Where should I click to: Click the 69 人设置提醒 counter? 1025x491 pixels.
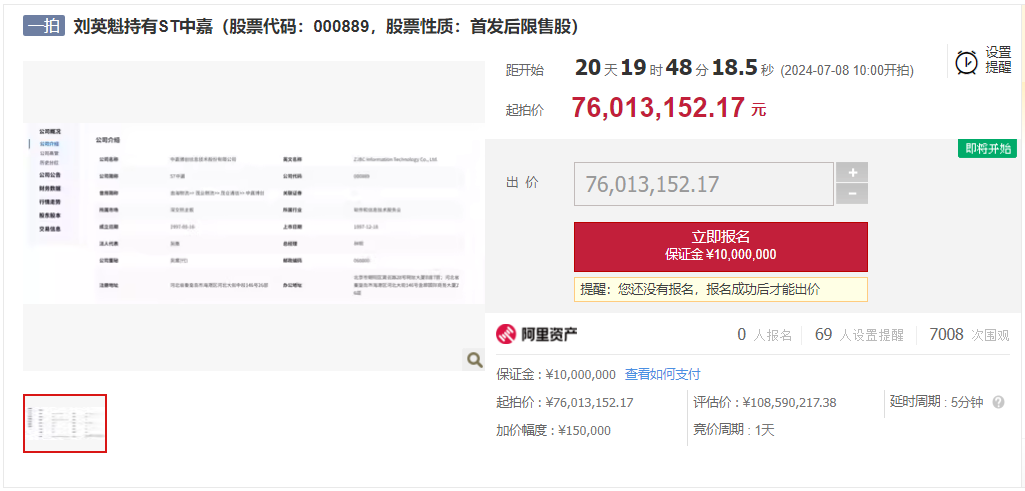coord(858,335)
